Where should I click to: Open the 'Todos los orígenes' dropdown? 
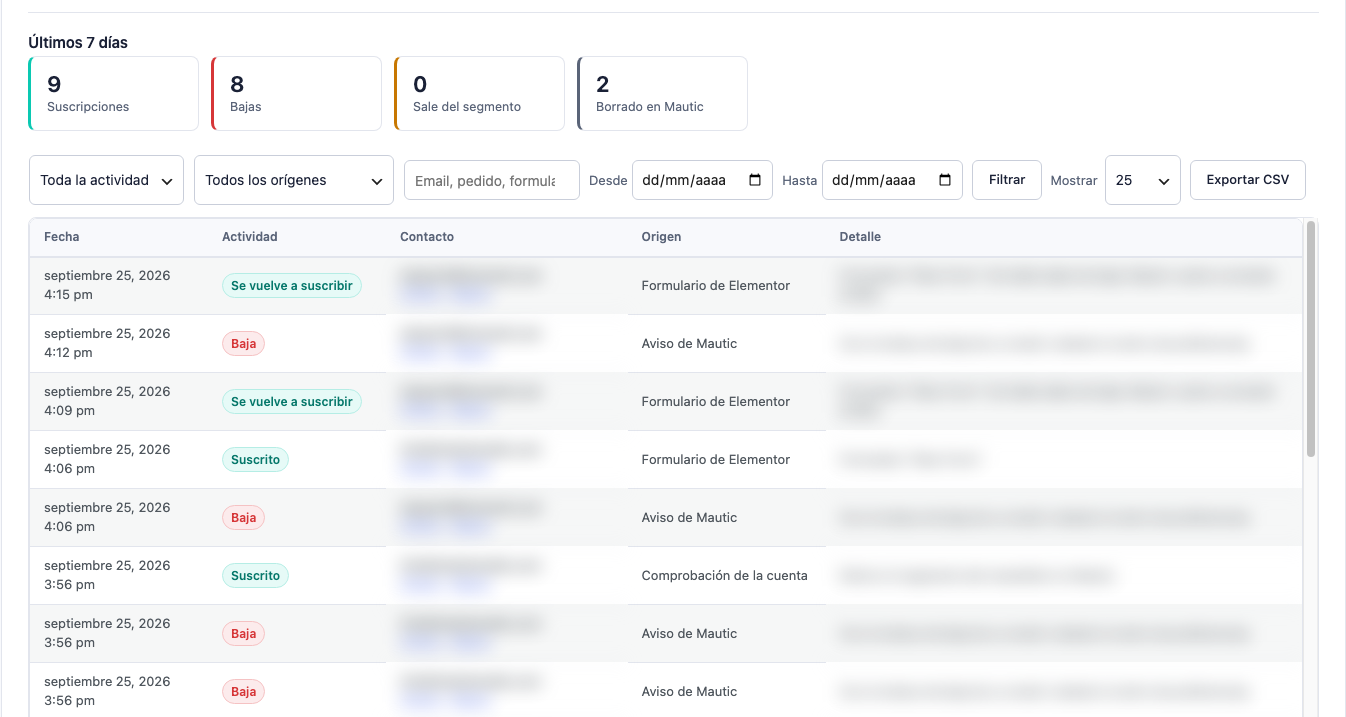click(294, 180)
